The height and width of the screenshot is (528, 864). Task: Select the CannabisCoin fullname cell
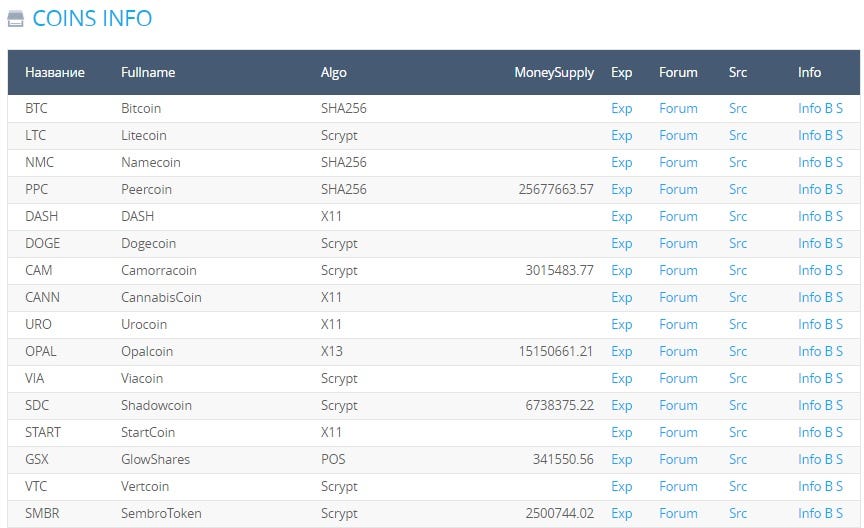coord(161,298)
